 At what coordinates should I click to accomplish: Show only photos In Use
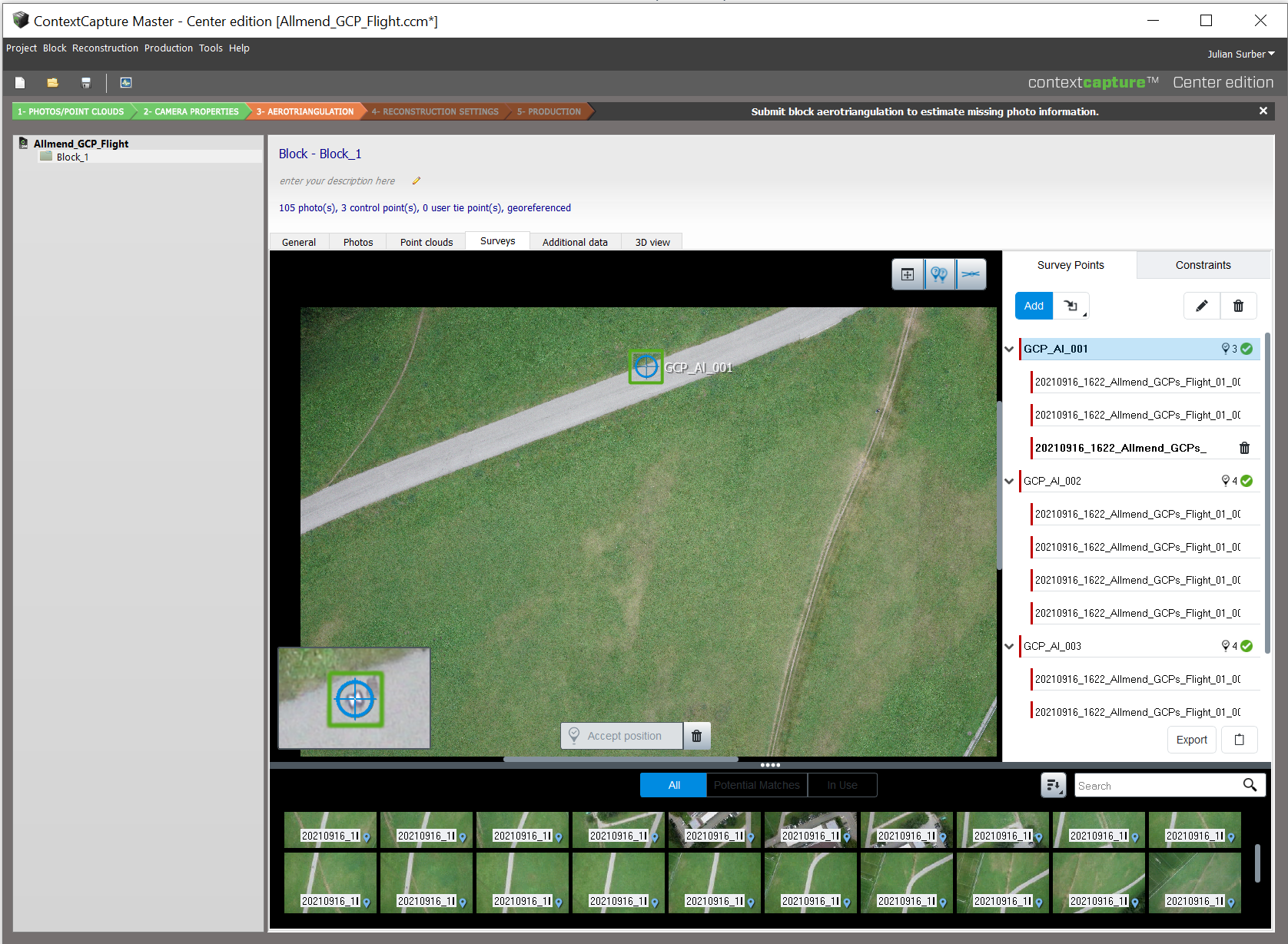(842, 785)
